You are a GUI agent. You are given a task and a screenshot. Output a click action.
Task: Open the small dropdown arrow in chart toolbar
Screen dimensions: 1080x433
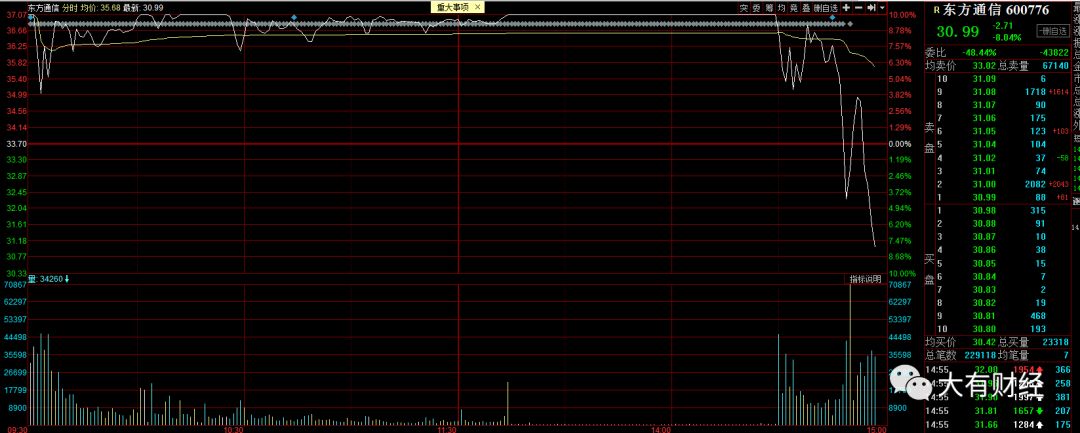[x=882, y=7]
